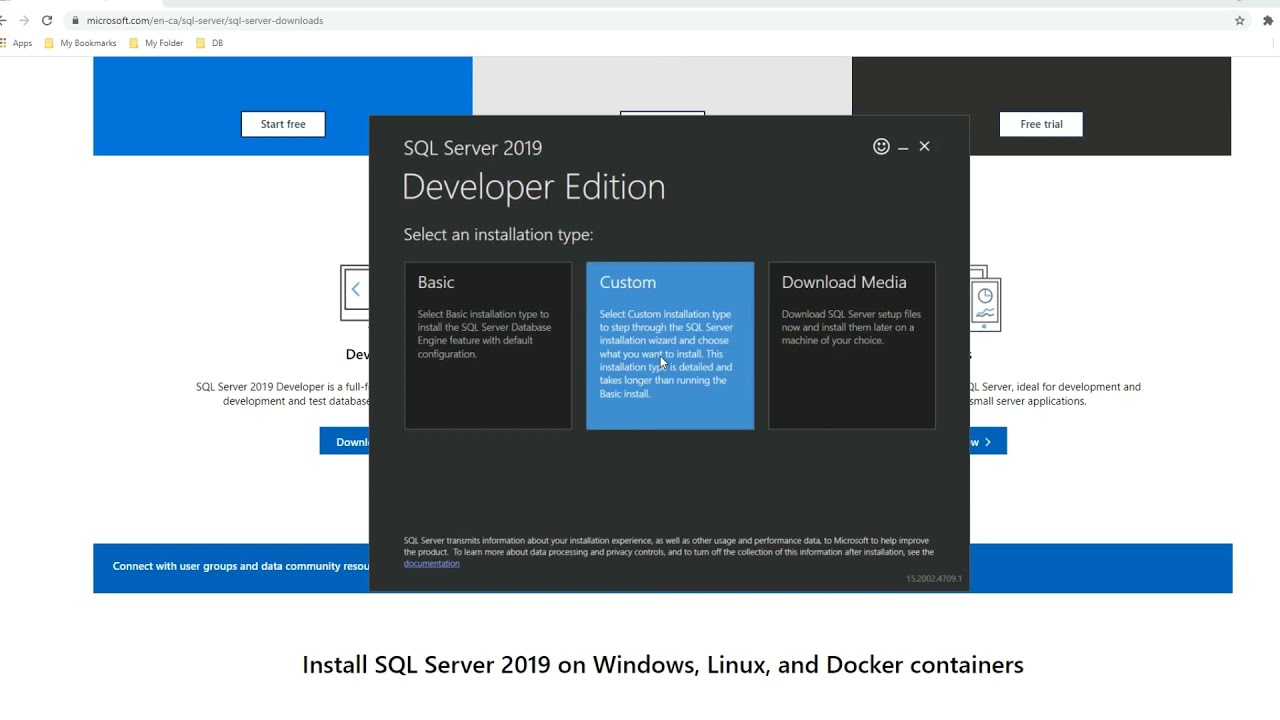Viewport: 1280px width, 720px height.
Task: Click the browser forward arrow
Action: (24, 20)
